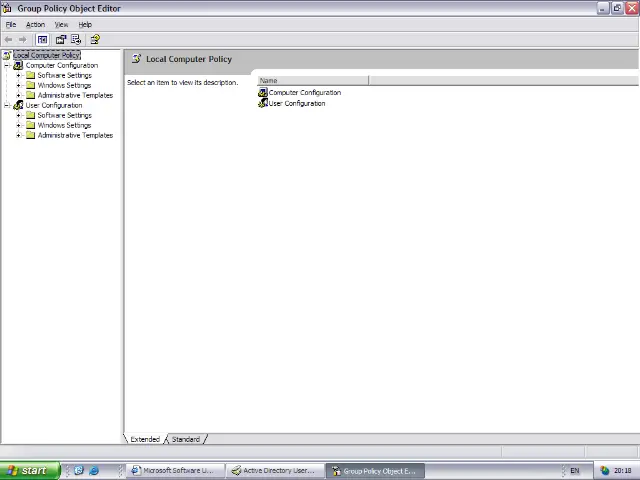The image size is (640, 480).
Task: Expand Windows Settings under User Configuration
Action: click(x=18, y=125)
